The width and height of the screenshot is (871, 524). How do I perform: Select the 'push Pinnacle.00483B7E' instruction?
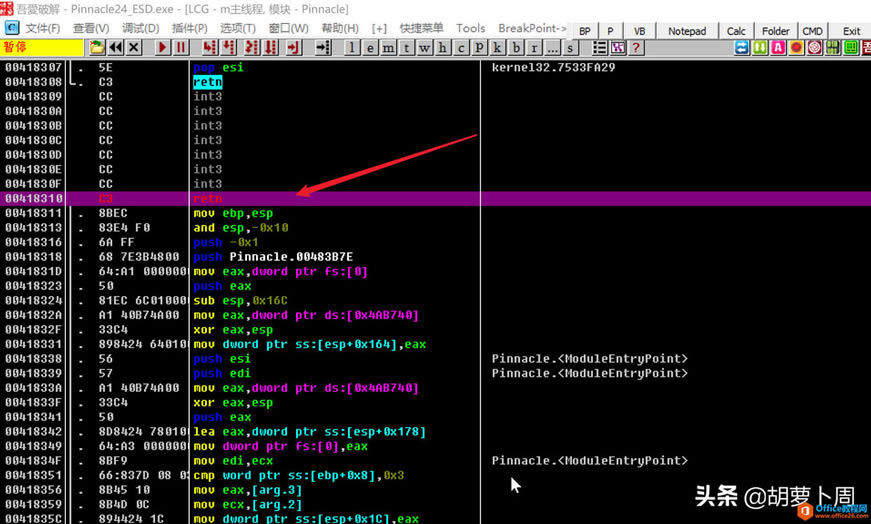pyautogui.click(x=273, y=257)
